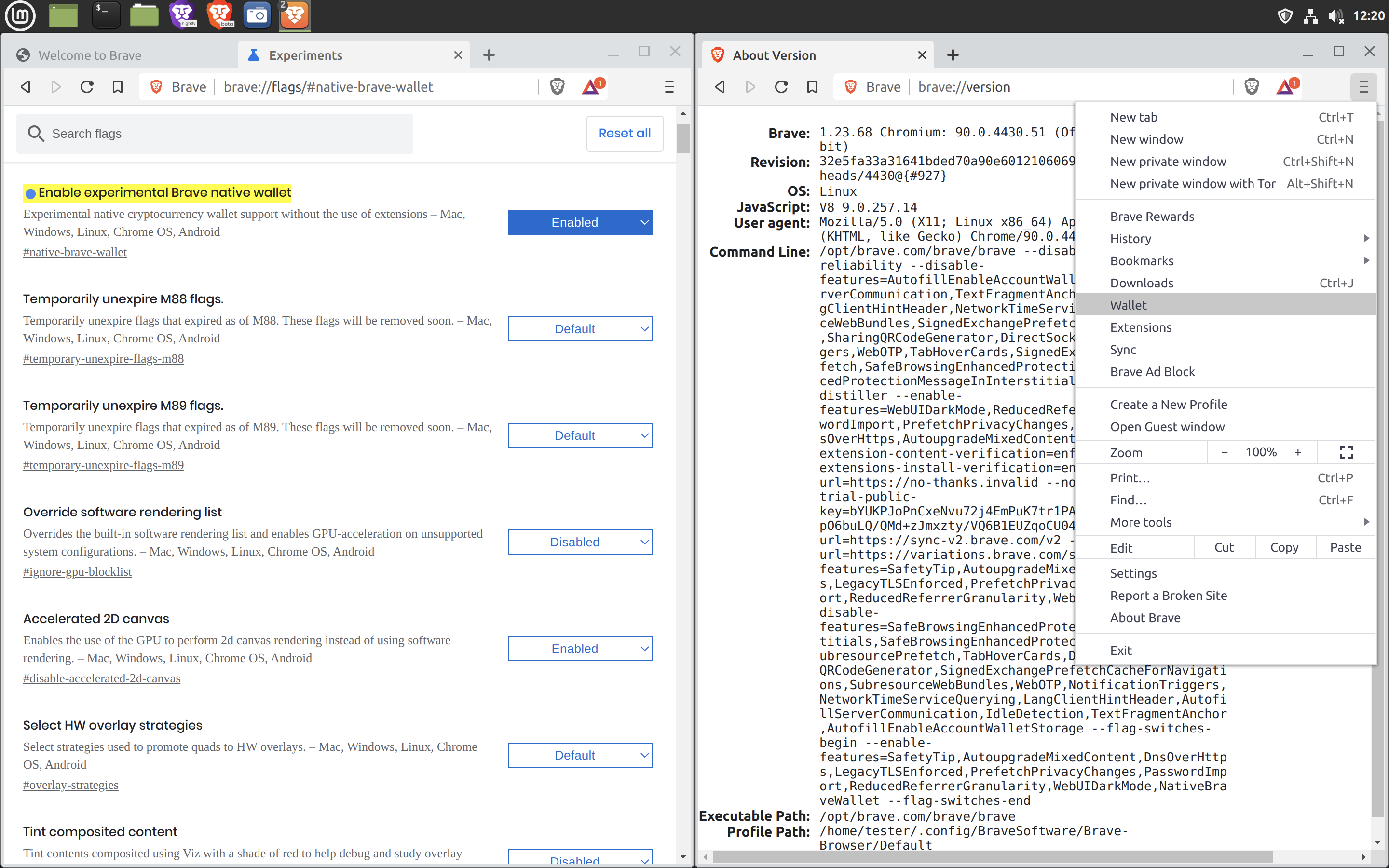This screenshot has height=868, width=1389.
Task: Reload the Experiments flags page
Action: pos(87,87)
